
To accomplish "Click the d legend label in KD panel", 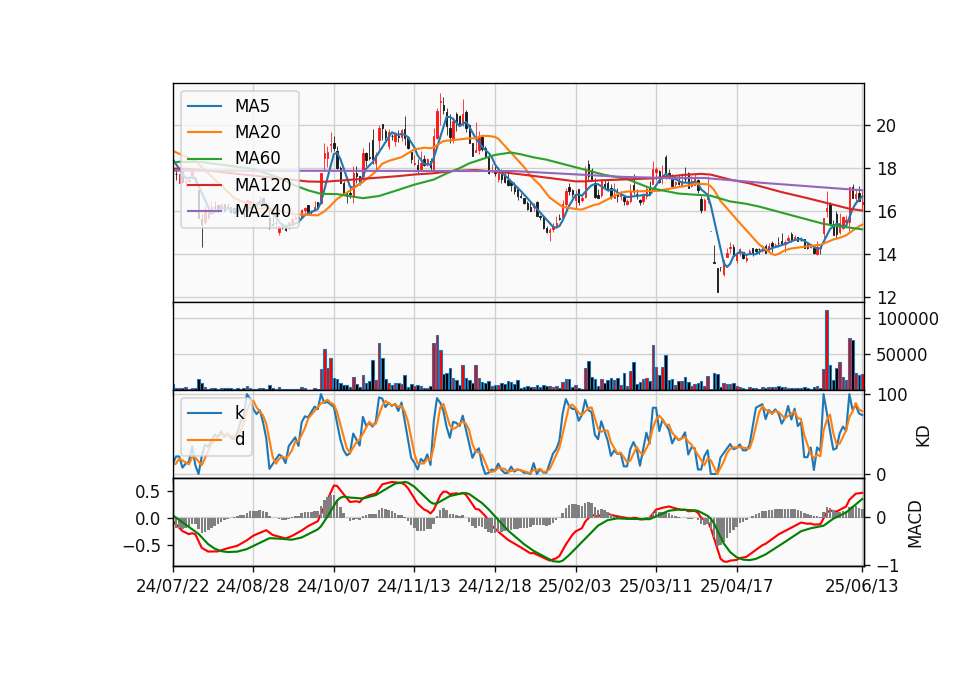I will pos(240,439).
